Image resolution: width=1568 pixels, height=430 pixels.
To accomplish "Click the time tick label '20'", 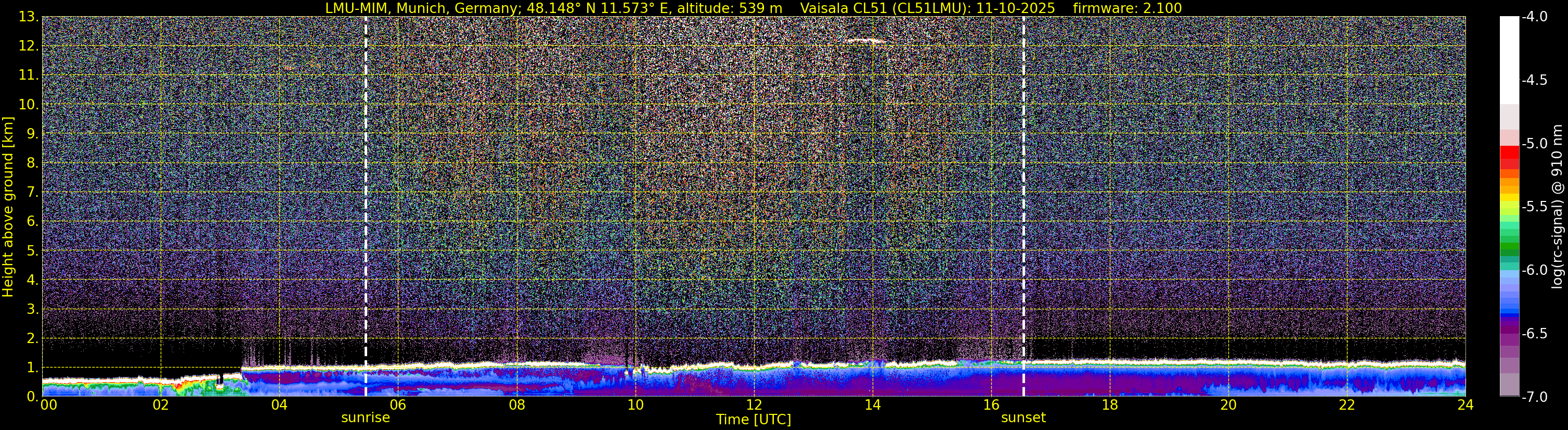I will 1228,405.
